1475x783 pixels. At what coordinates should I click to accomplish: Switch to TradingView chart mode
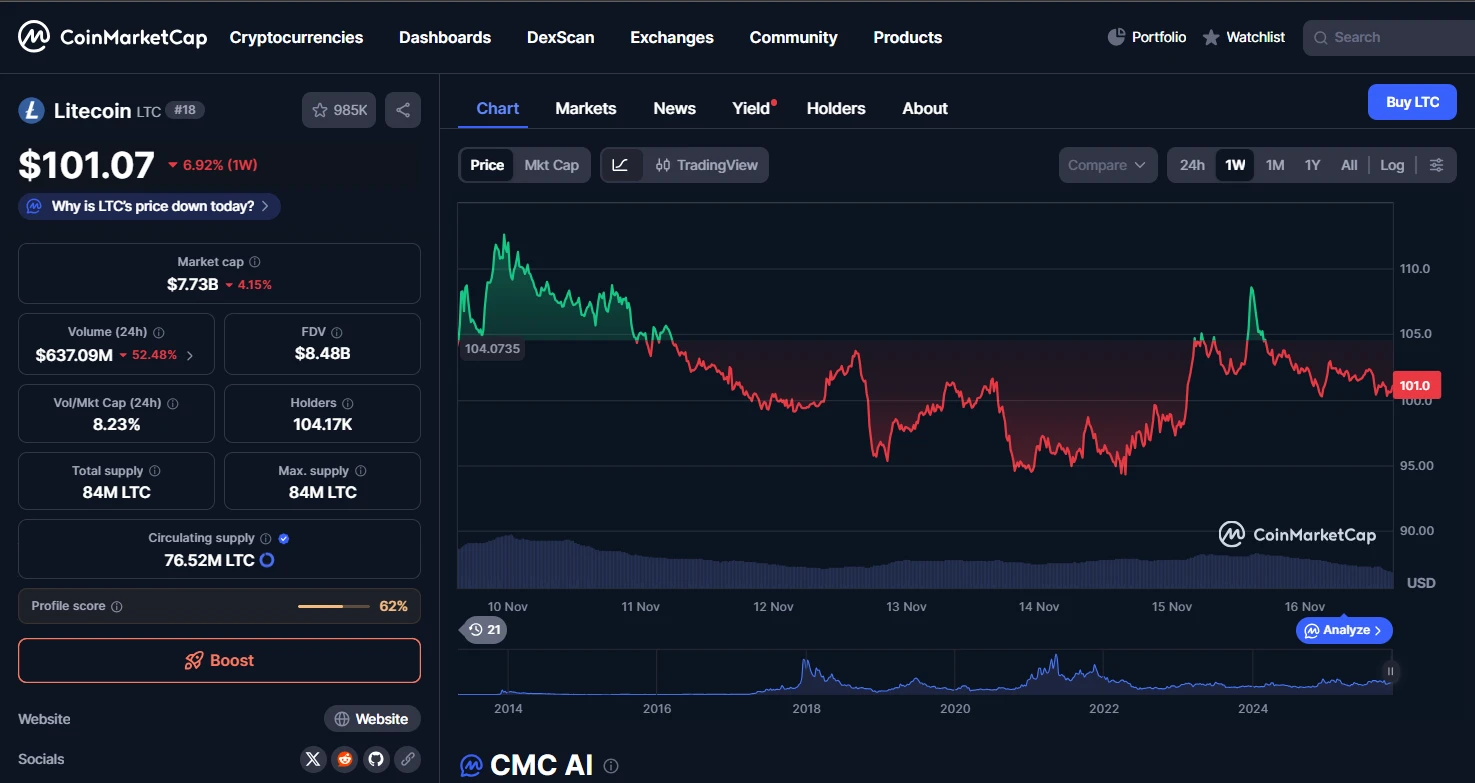click(x=707, y=165)
